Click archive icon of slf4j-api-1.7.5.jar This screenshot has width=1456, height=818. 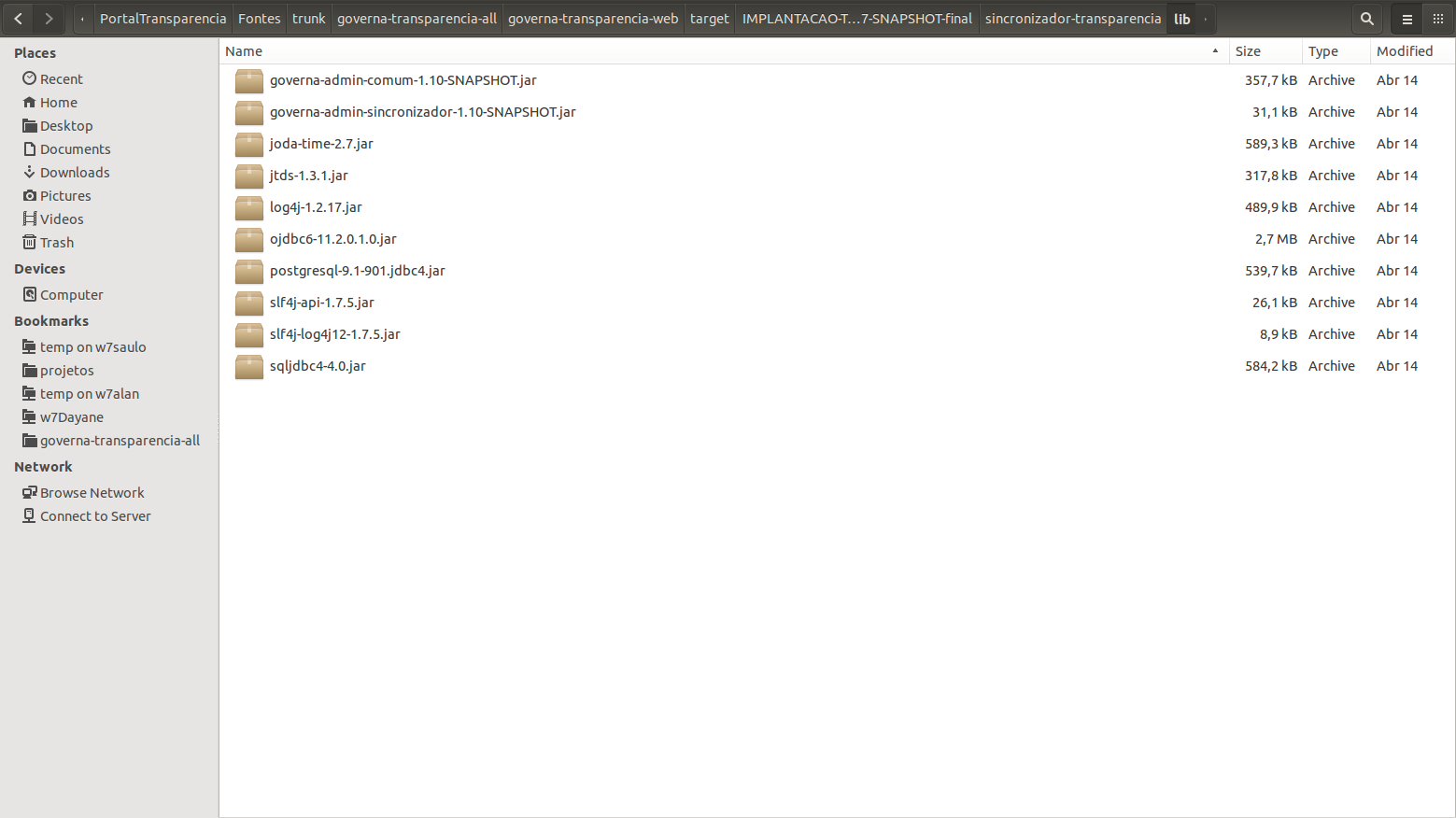tap(248, 303)
